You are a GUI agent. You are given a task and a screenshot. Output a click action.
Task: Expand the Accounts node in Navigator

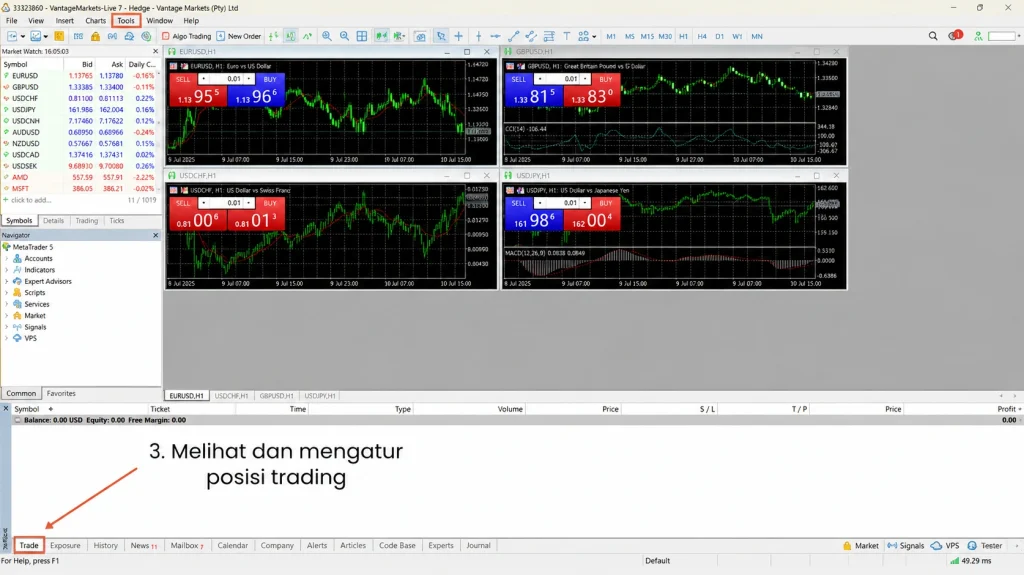point(7,259)
